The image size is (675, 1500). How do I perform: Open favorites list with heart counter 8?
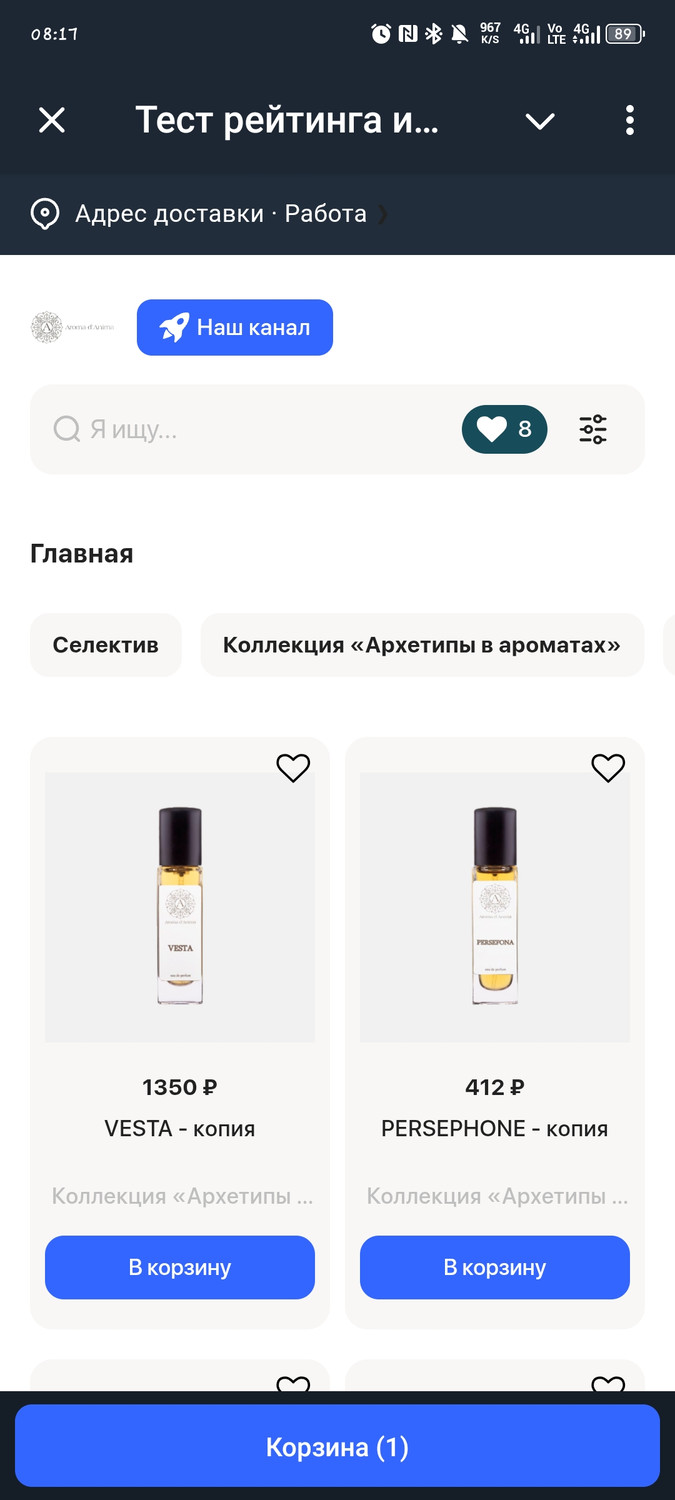pyautogui.click(x=504, y=430)
